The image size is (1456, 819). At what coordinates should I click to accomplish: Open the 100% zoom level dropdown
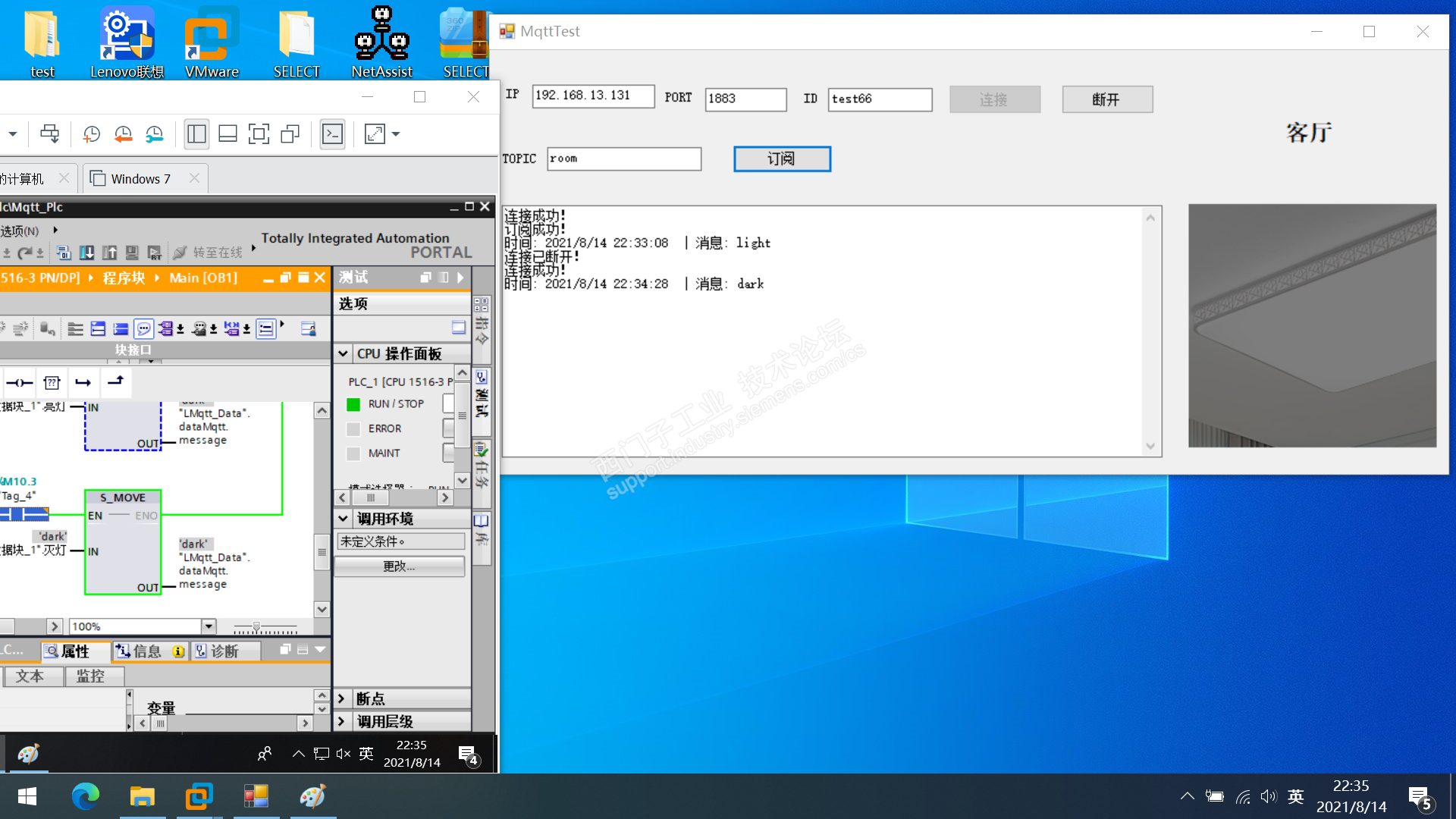coord(209,626)
